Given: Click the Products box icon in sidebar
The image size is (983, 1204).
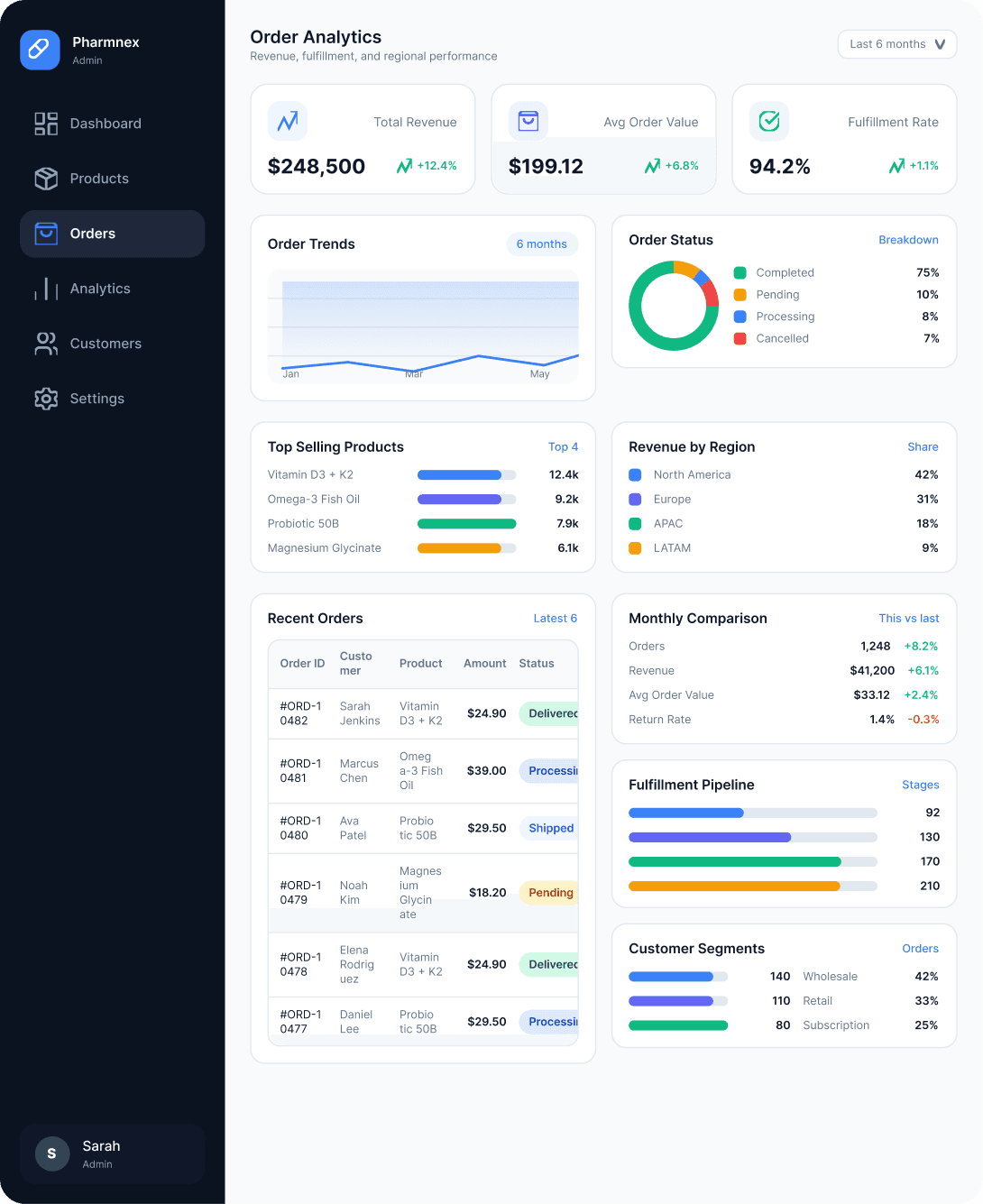Looking at the screenshot, I should coord(46,179).
